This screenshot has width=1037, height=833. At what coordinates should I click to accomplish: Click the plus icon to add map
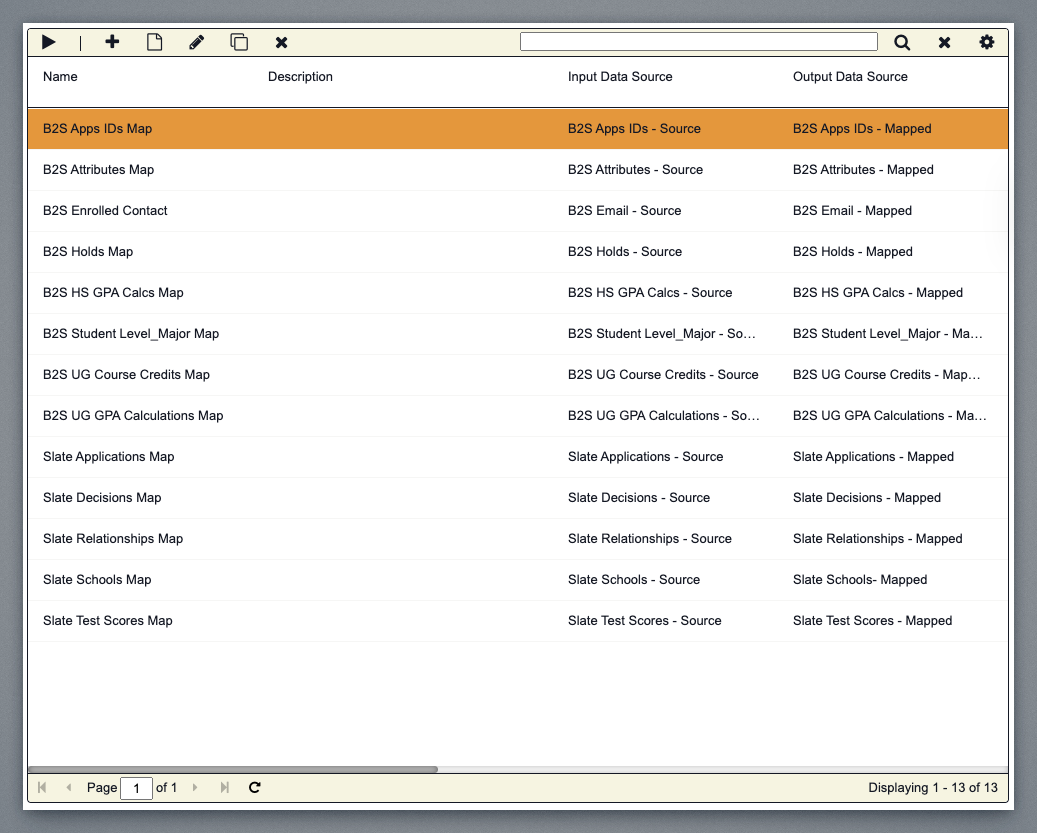point(112,42)
